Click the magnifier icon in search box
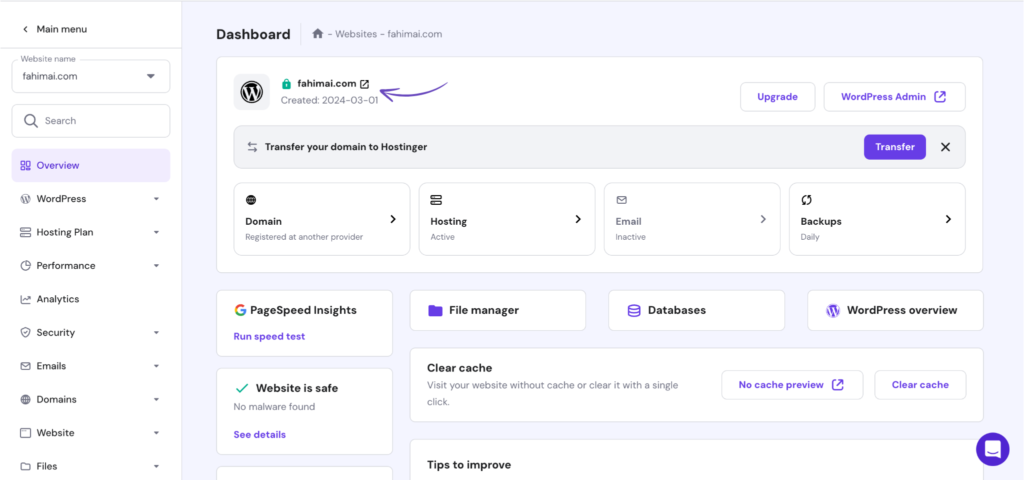1024x480 pixels. [x=30, y=121]
